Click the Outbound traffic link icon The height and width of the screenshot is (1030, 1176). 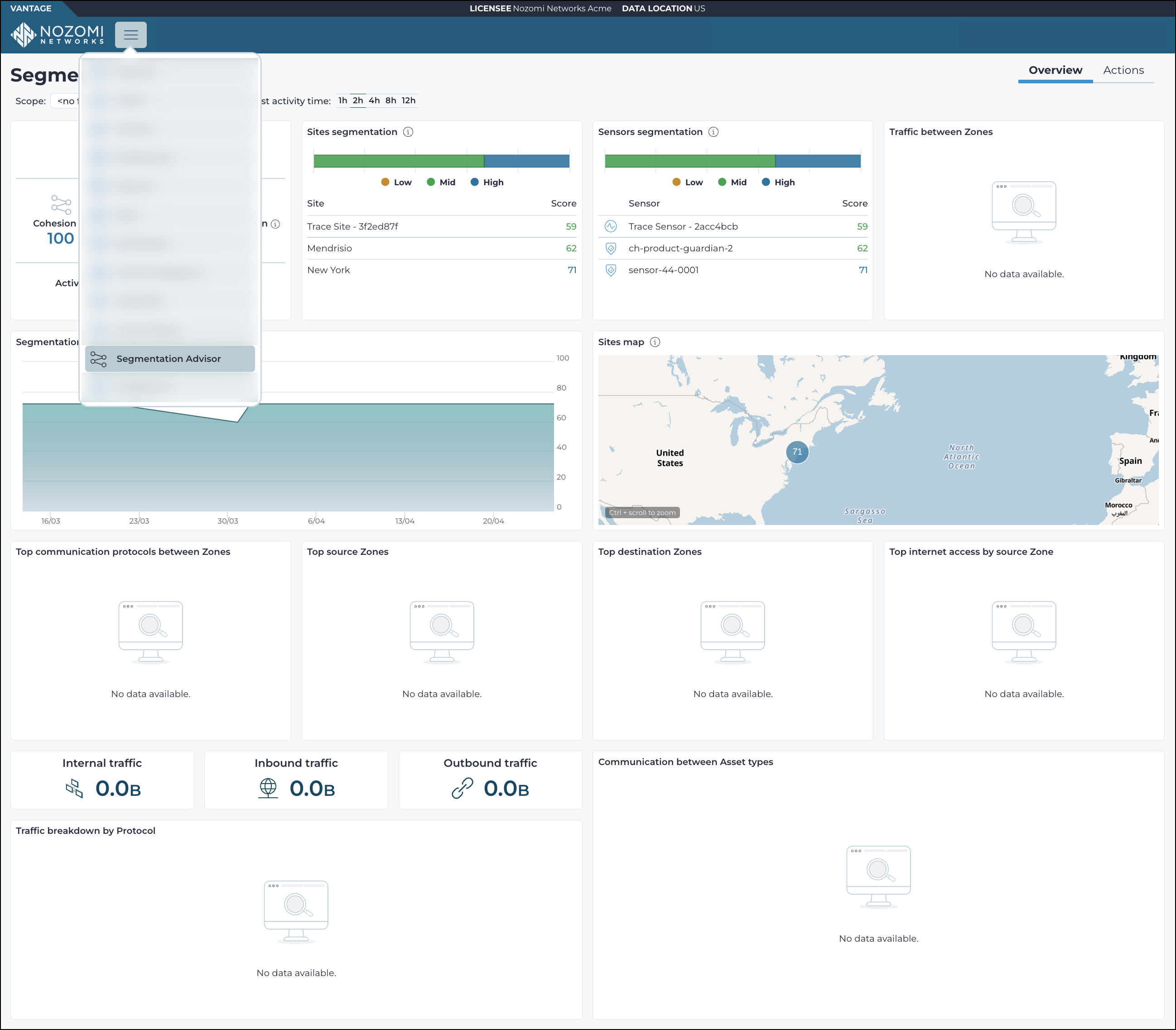tap(462, 788)
